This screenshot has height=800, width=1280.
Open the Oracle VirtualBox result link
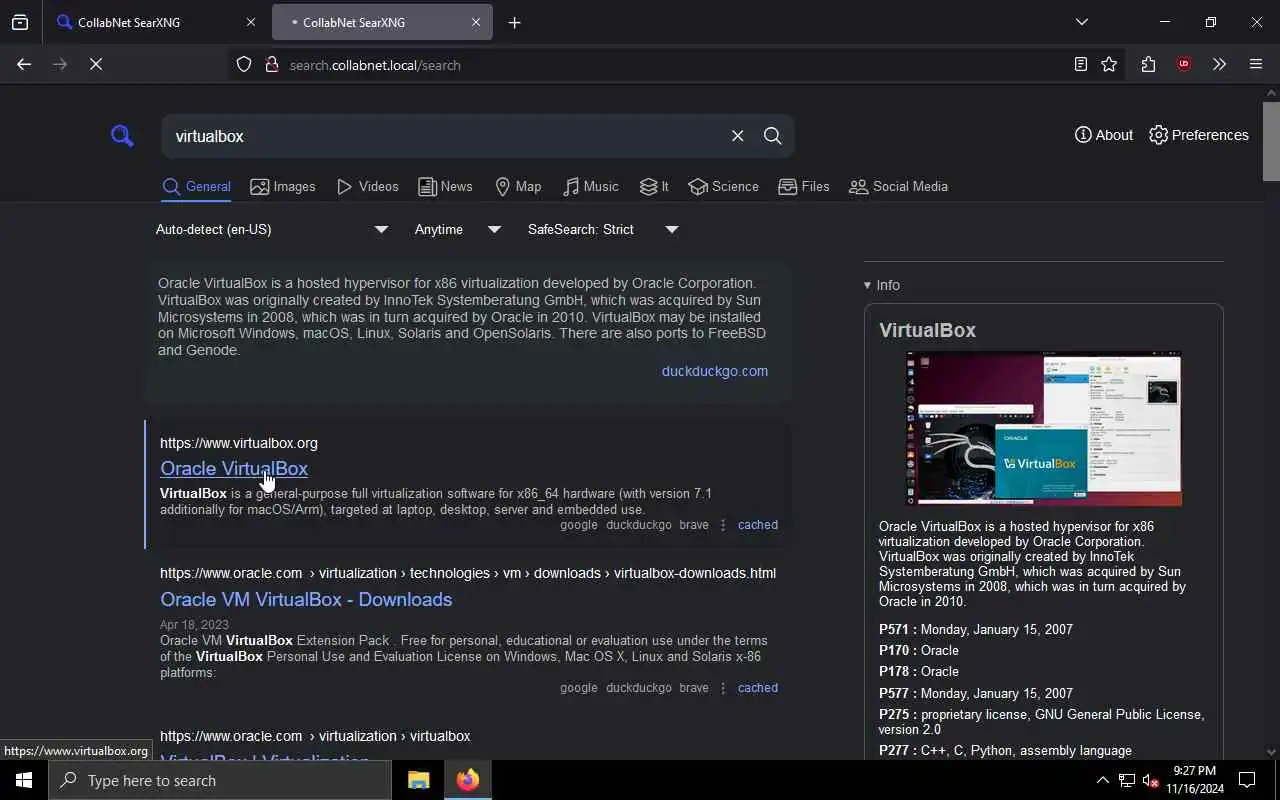(x=234, y=469)
